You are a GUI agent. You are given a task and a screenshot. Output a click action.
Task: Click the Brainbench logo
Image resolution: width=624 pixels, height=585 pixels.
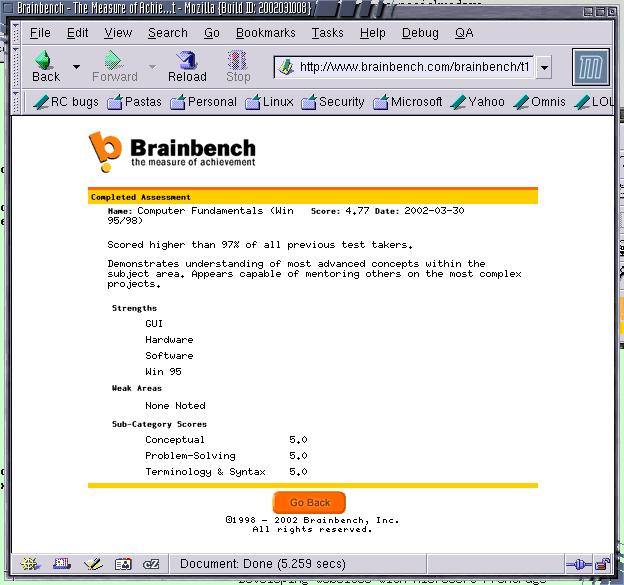point(172,152)
